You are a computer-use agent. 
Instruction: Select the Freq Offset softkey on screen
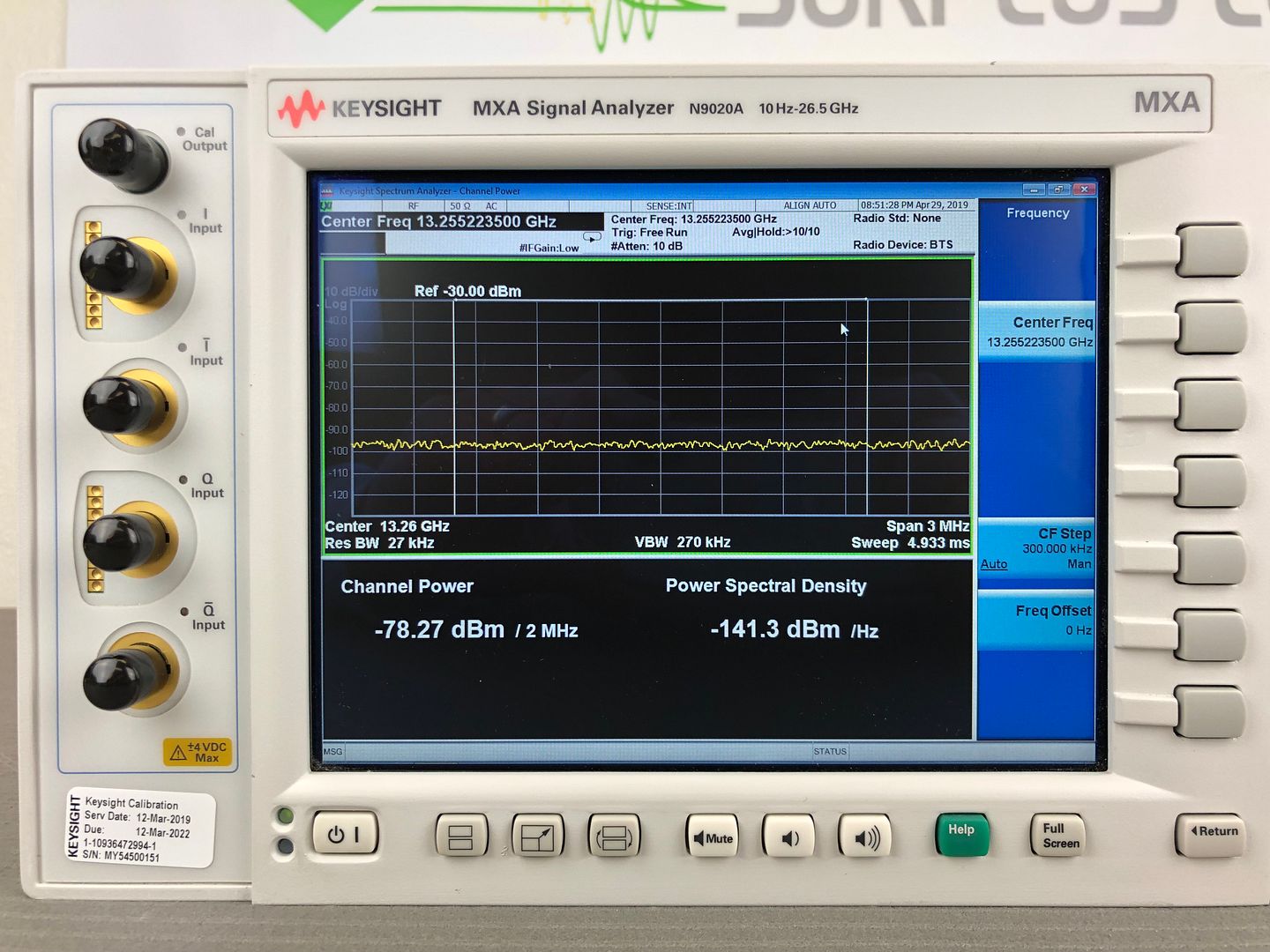click(x=1037, y=620)
